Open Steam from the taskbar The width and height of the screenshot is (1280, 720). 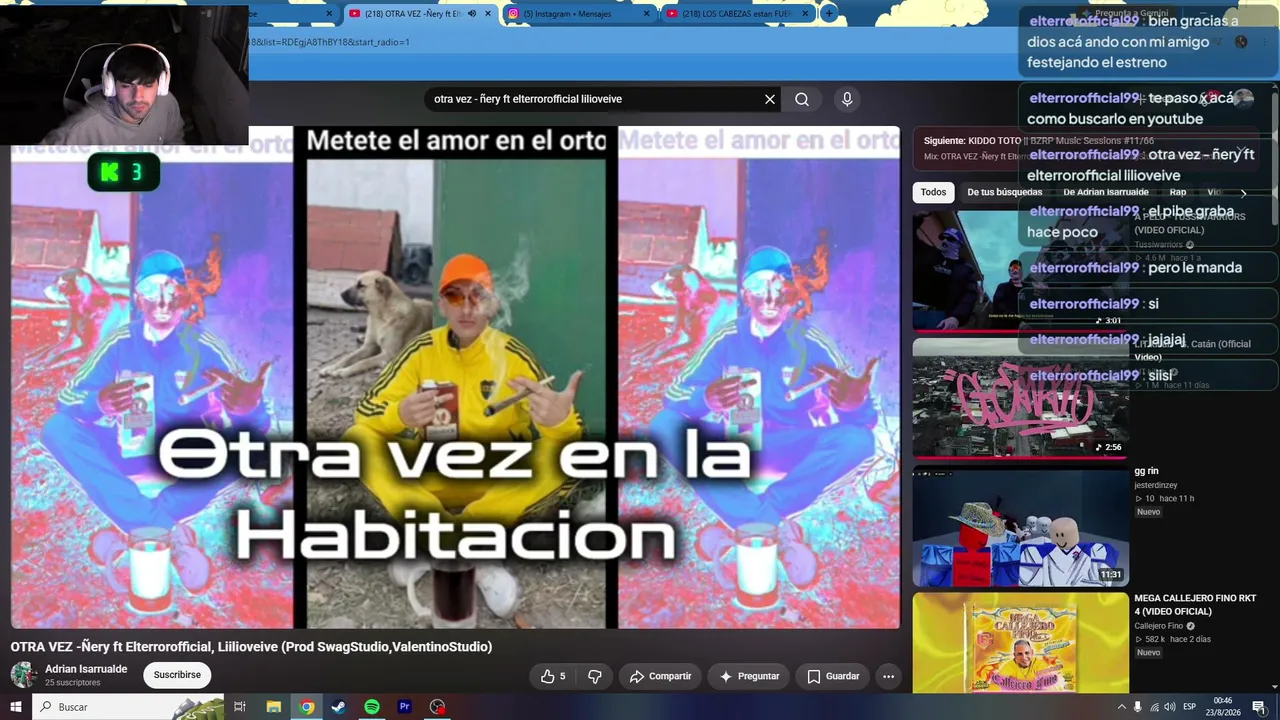tap(339, 707)
